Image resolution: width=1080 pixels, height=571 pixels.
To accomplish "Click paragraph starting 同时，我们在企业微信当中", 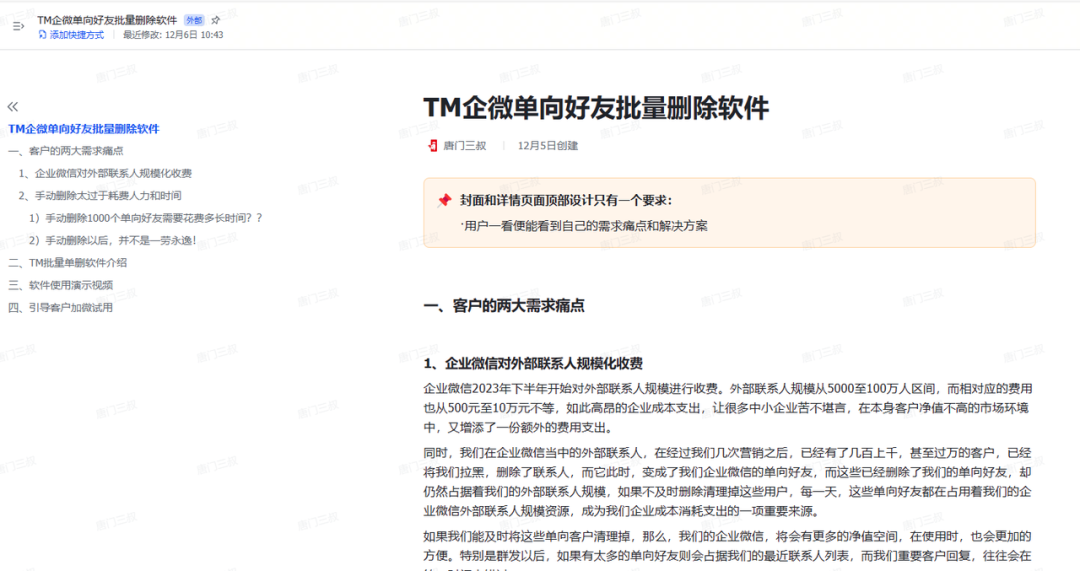I will tap(728, 482).
